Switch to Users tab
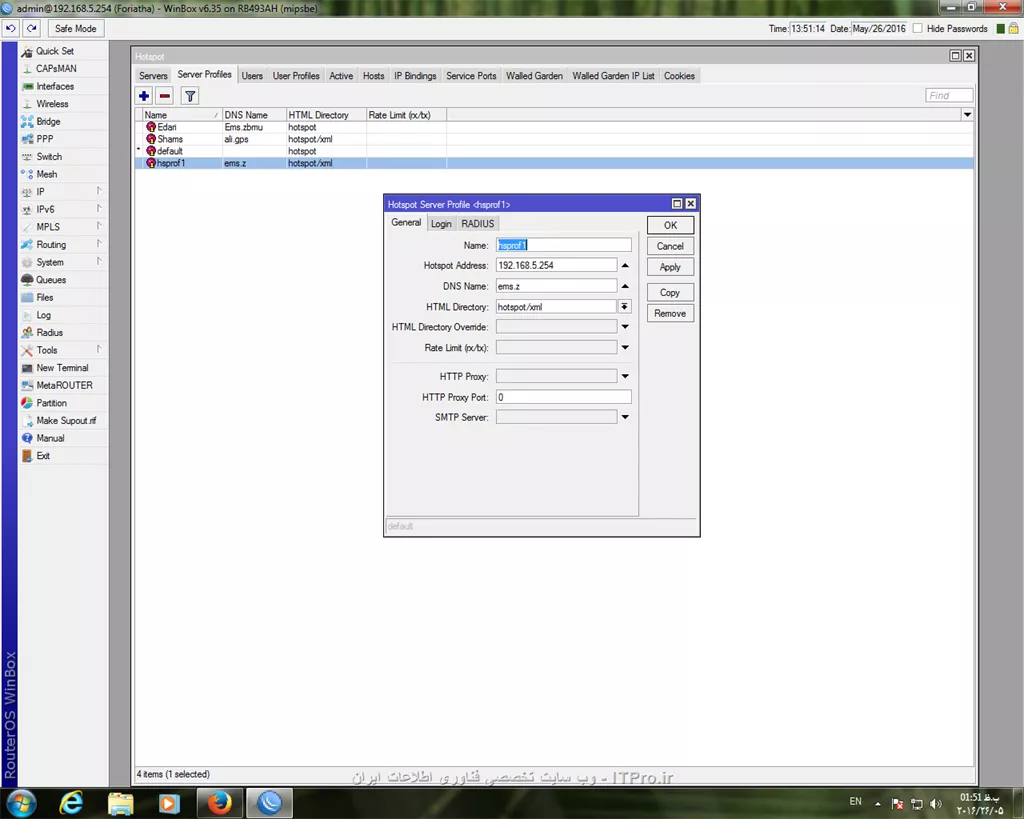This screenshot has width=1024, height=819. pos(252,76)
